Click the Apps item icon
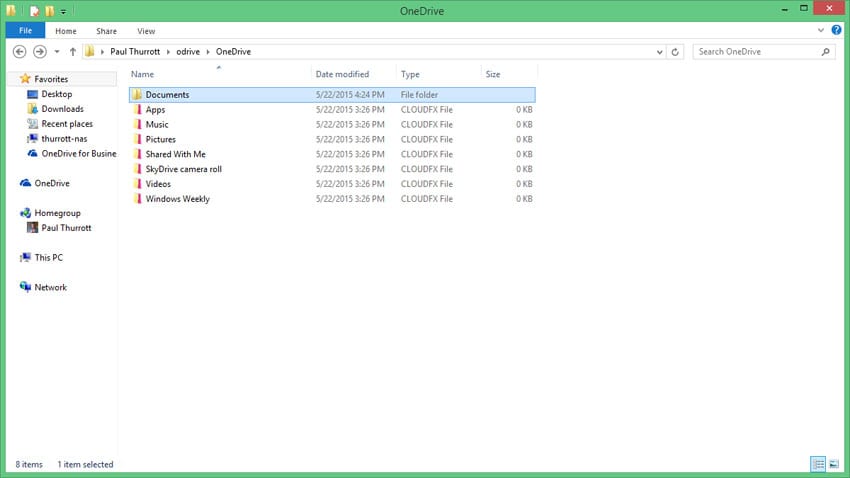The height and width of the screenshot is (478, 850). coord(137,109)
